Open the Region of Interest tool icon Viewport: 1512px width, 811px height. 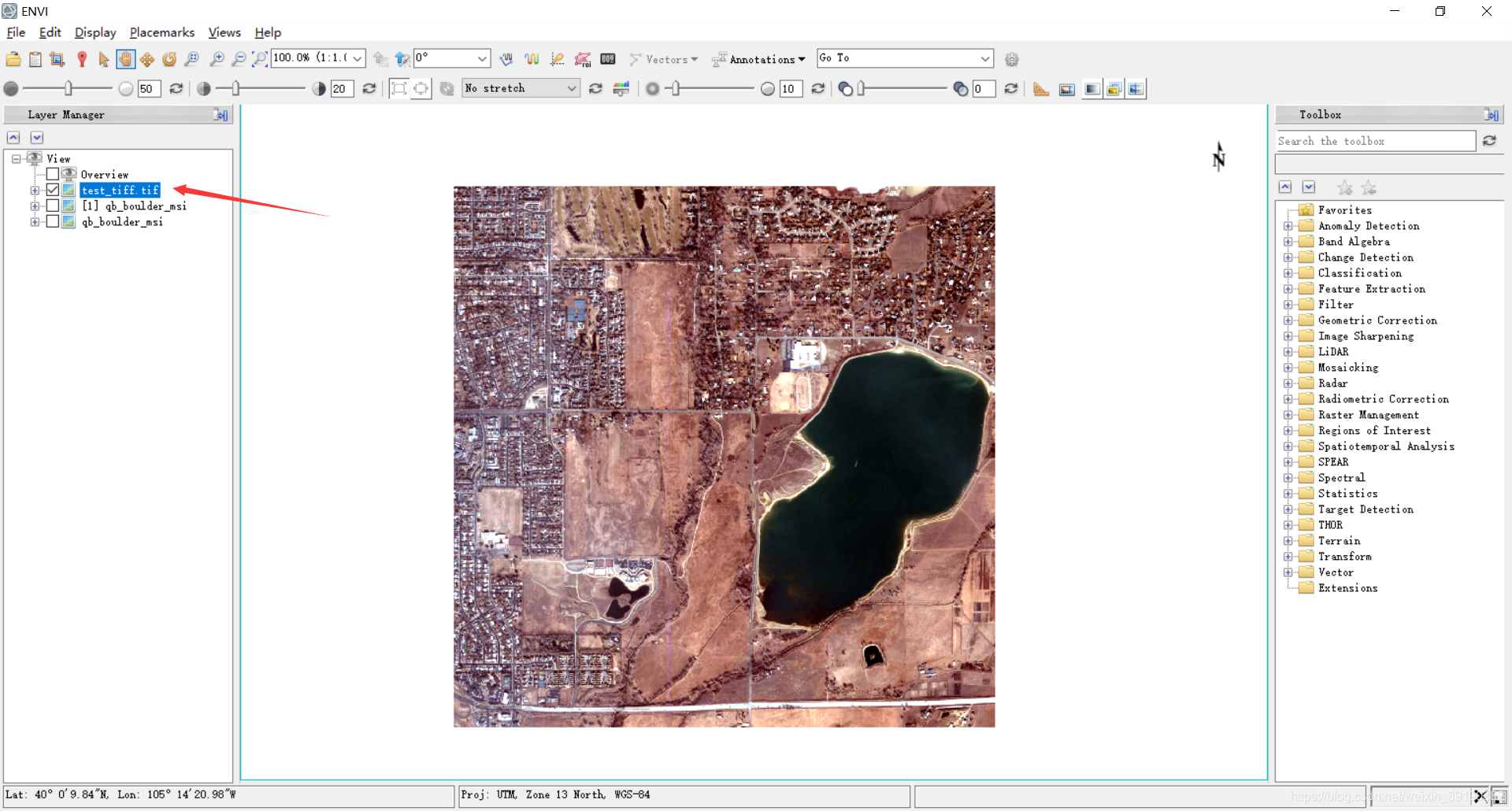tap(583, 59)
